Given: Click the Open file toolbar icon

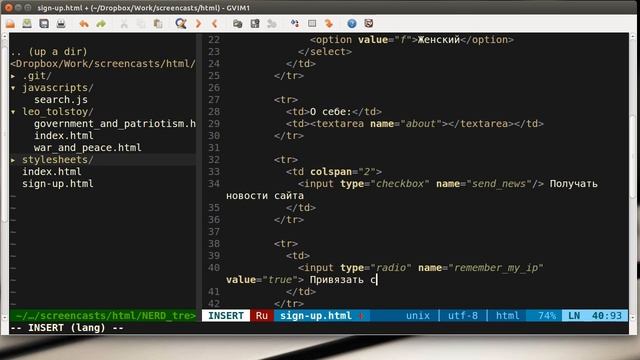Looking at the screenshot, I should click(x=10, y=24).
